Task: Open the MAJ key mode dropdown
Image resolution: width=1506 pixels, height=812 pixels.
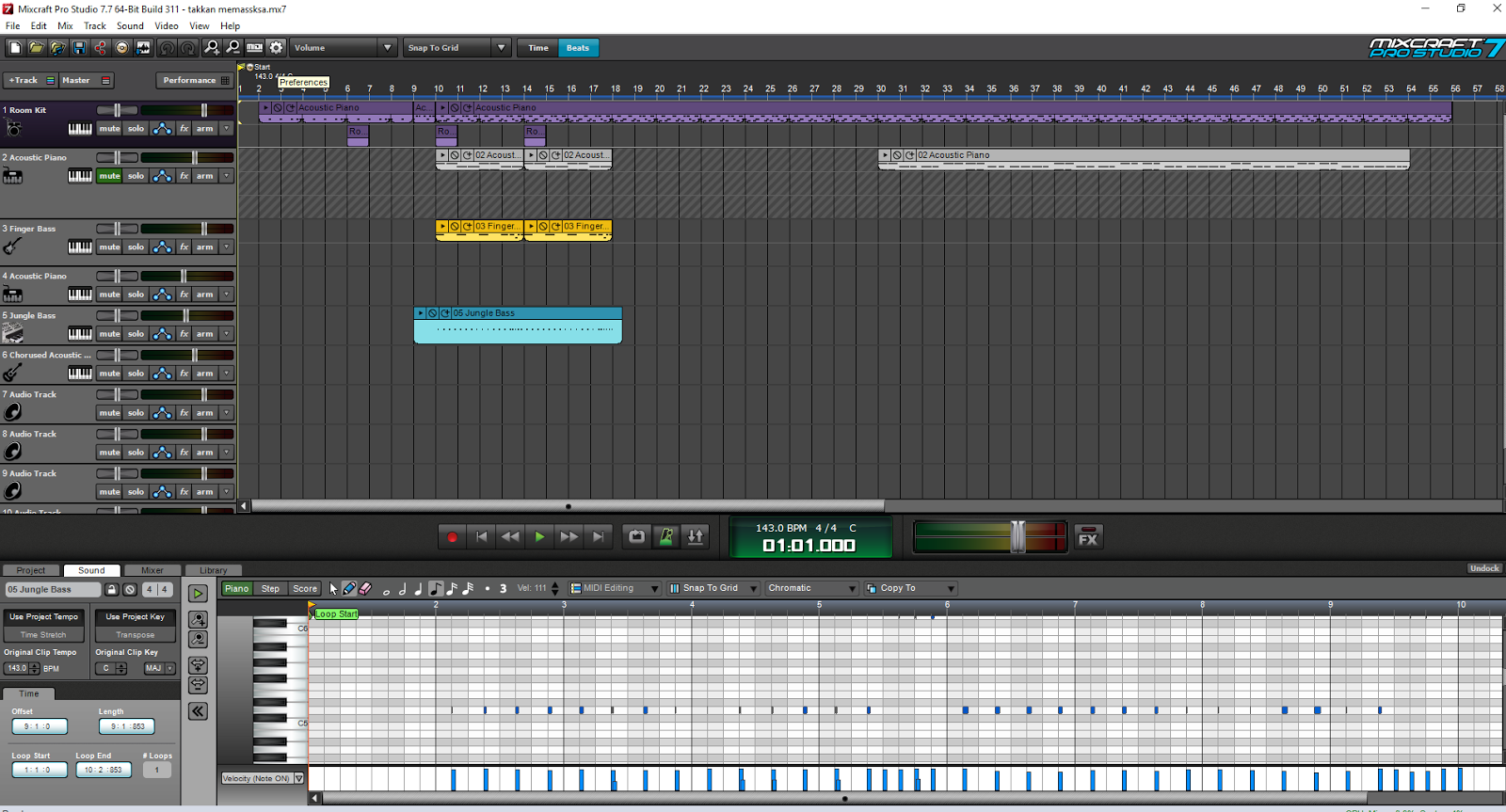Action: 159,669
